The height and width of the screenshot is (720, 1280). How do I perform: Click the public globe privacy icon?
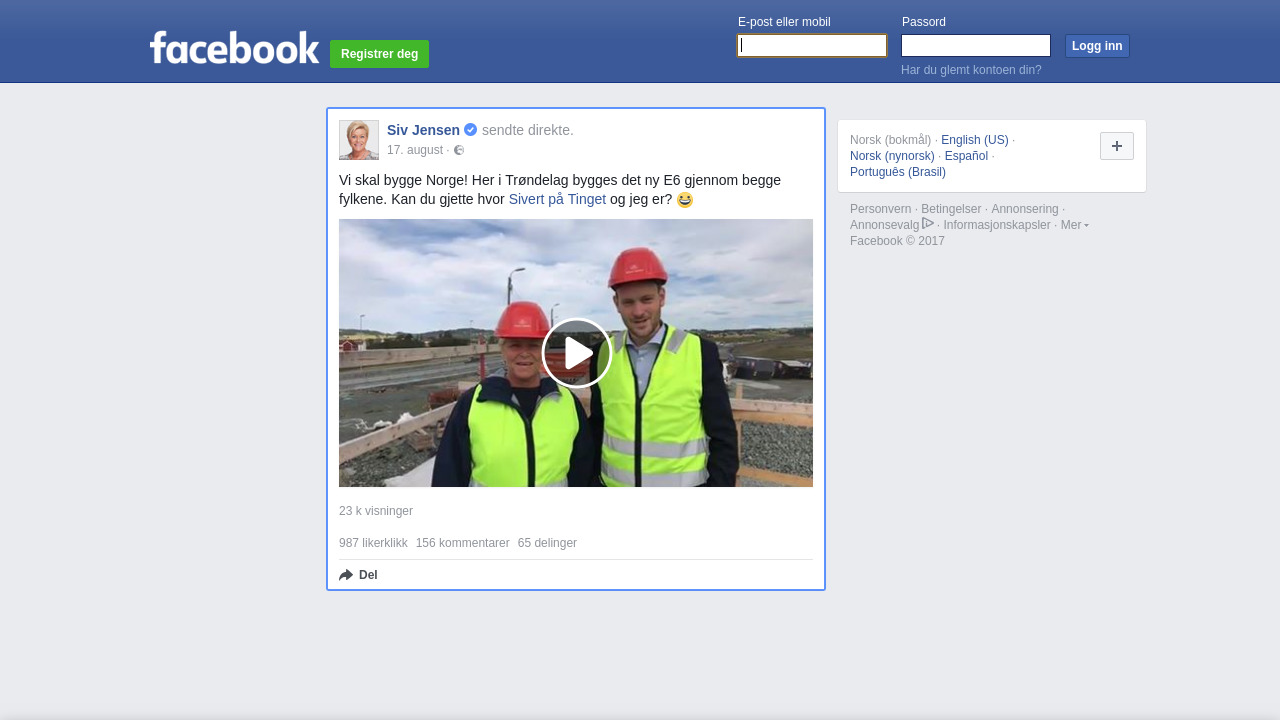[459, 150]
